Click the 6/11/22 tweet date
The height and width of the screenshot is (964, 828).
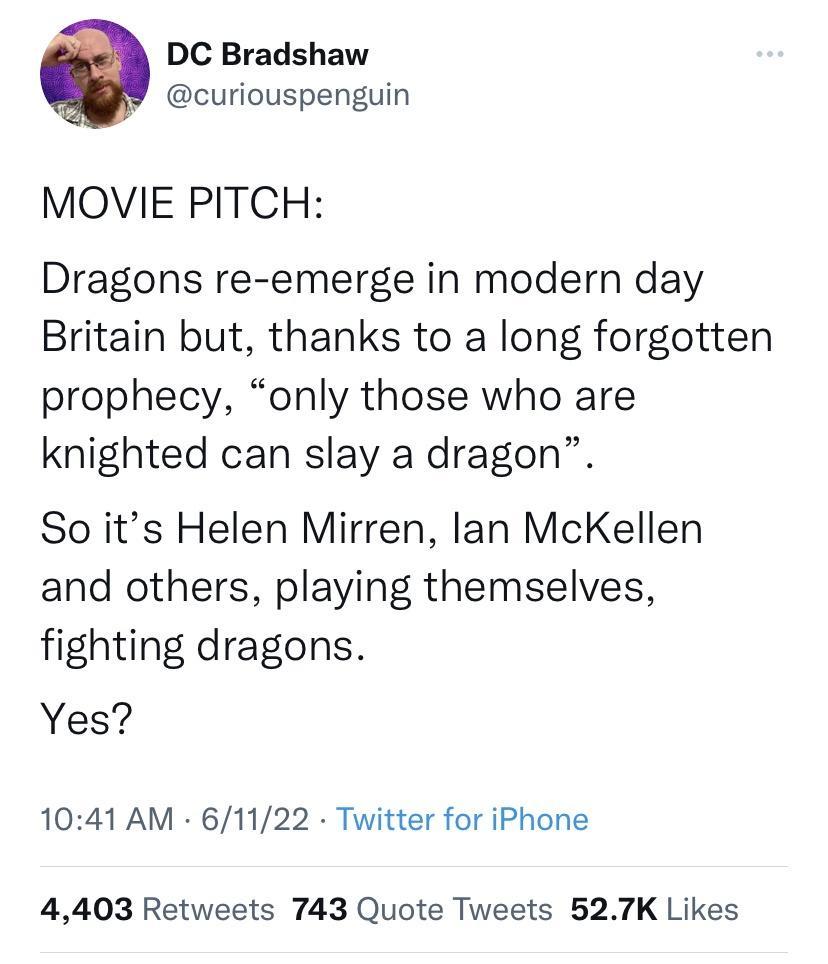click(x=255, y=819)
